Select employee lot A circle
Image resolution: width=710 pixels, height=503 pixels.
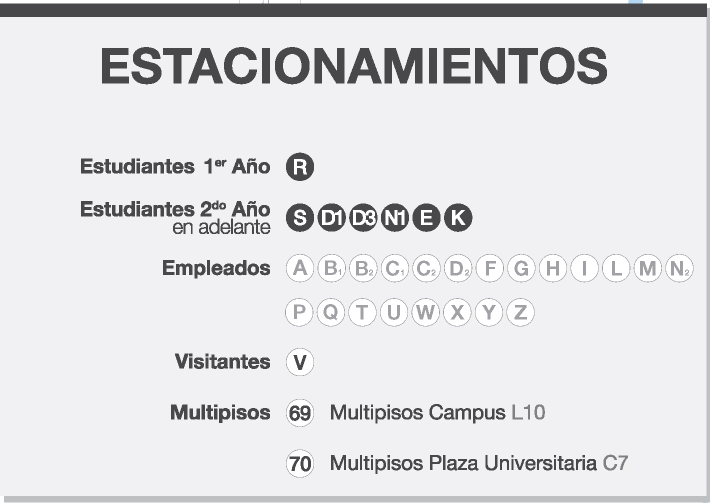[x=300, y=268]
